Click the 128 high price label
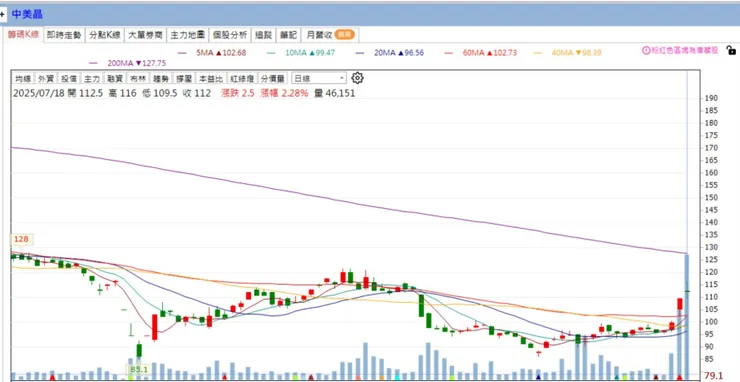Screen dimensions: 740x382 21,239
